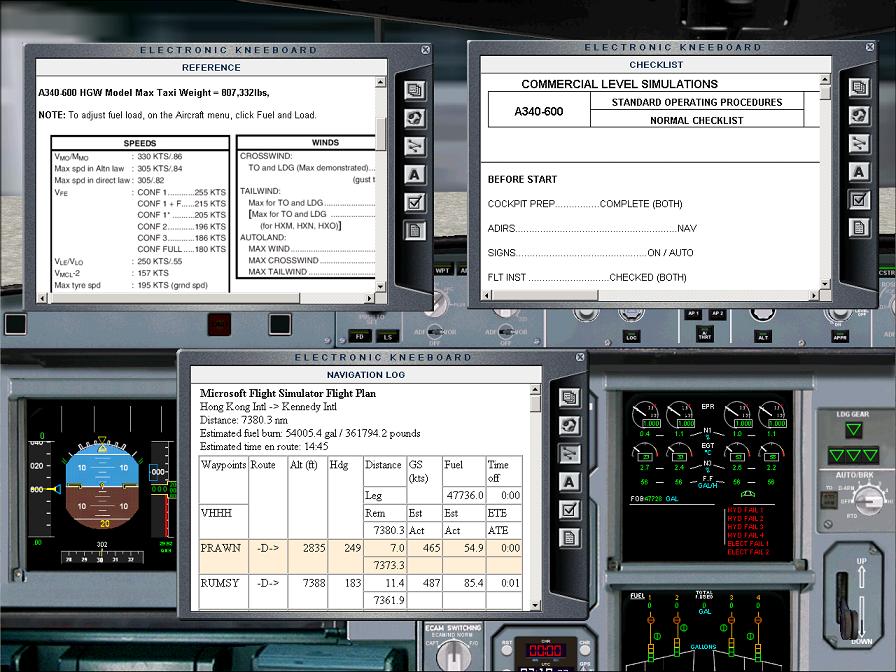
Task: Open reference page icon in Navigation Log kneeboard
Action: [569, 538]
